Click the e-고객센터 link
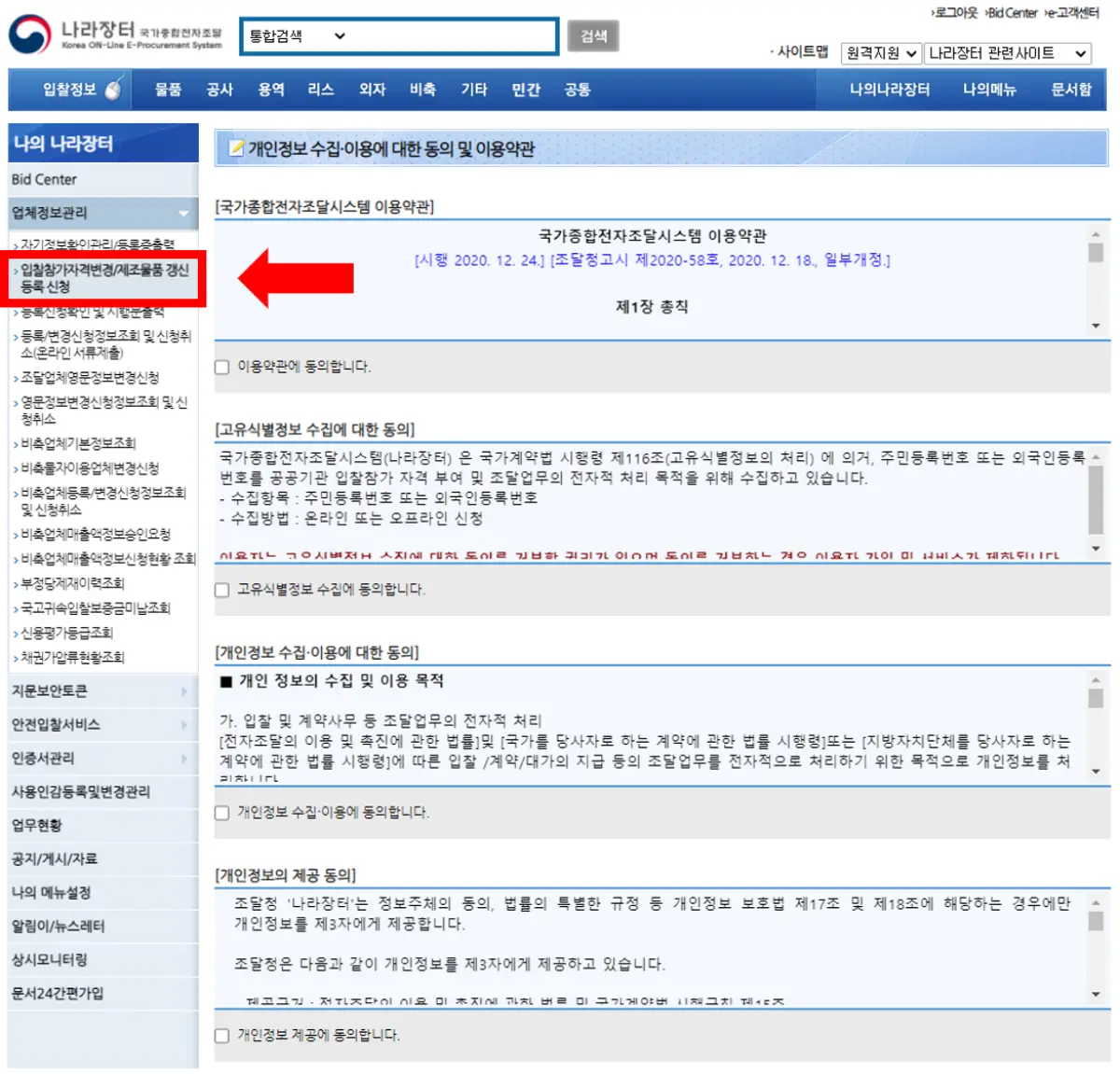 (x=1071, y=12)
